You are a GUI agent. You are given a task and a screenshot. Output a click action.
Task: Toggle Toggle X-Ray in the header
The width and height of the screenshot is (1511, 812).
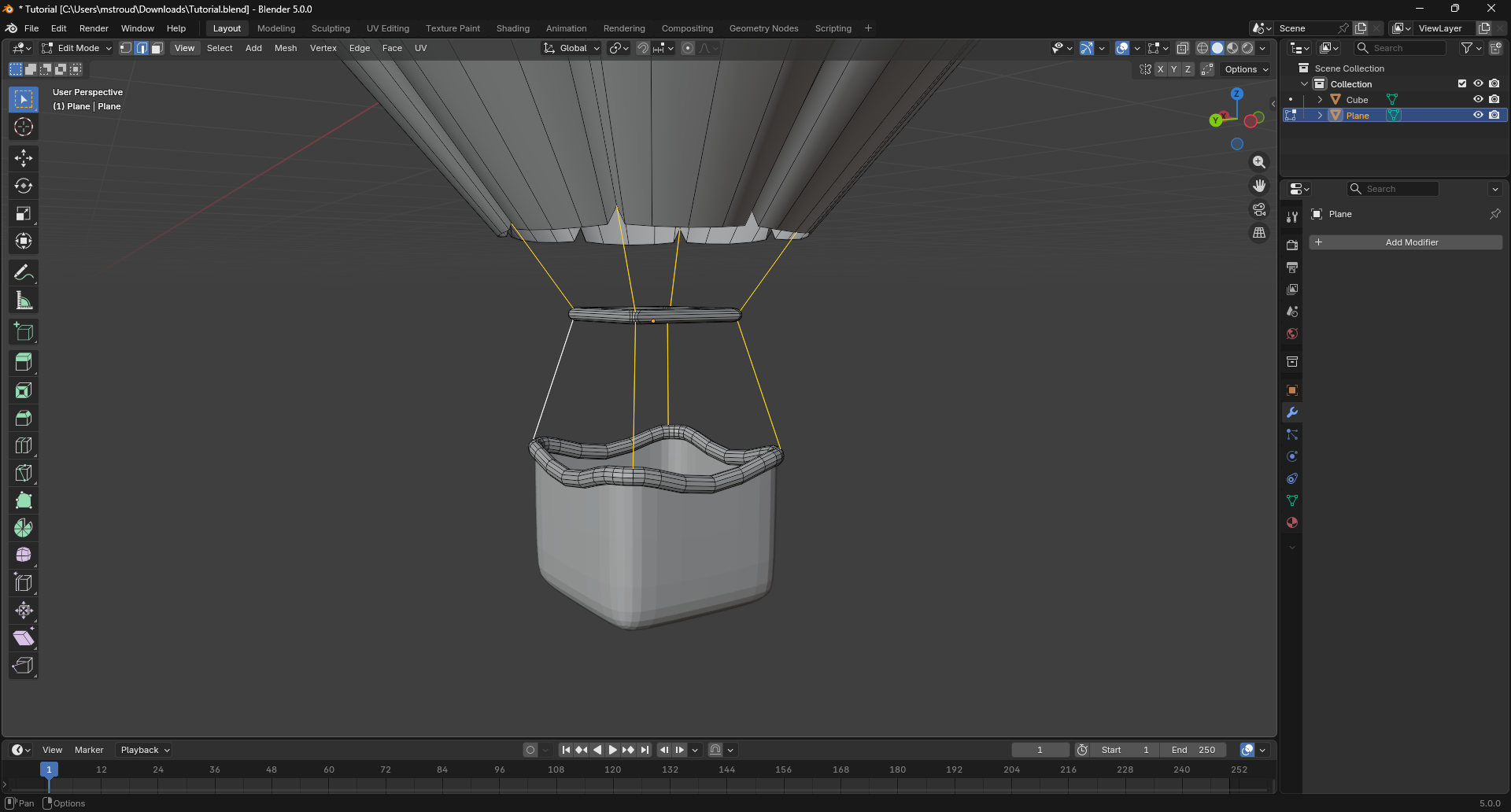click(x=1183, y=48)
